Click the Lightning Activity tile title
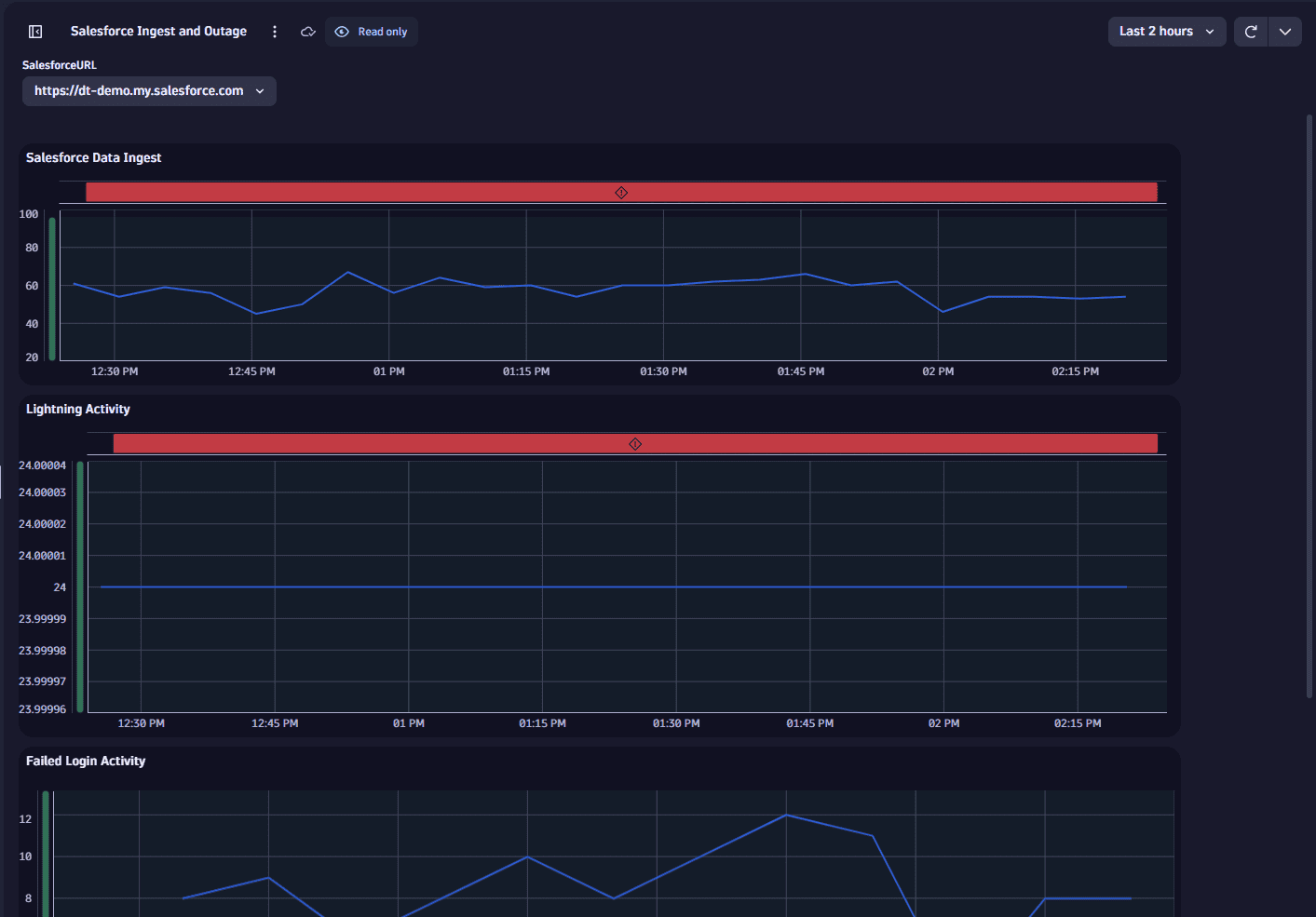This screenshot has width=1316, height=917. click(78, 410)
